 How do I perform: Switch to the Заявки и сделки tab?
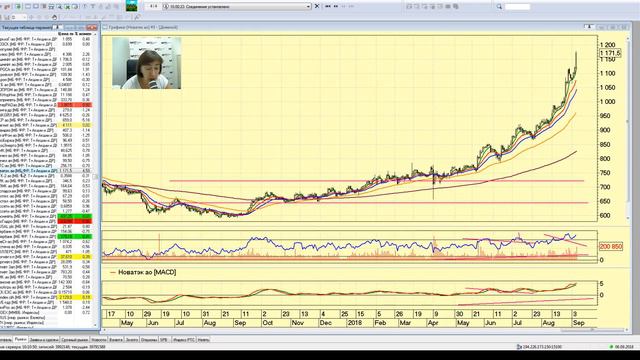click(x=44, y=340)
